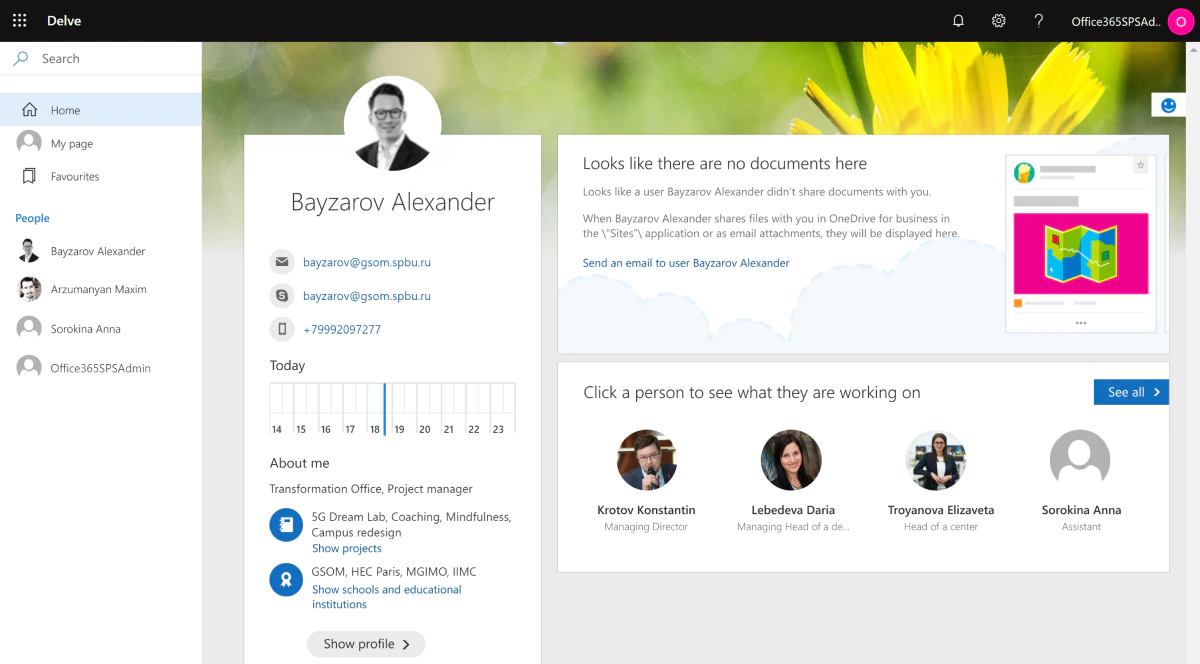Image resolution: width=1200 pixels, height=664 pixels.
Task: Expand the Show profile button
Action: coord(366,644)
